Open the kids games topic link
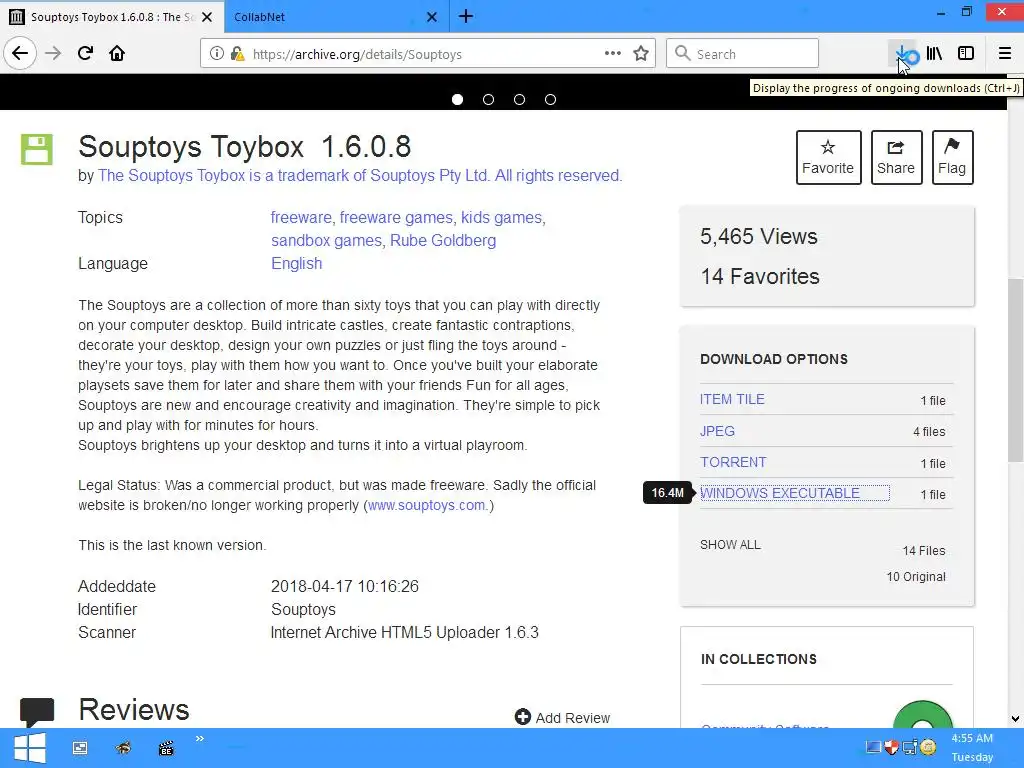This screenshot has height=768, width=1024. coord(502,217)
